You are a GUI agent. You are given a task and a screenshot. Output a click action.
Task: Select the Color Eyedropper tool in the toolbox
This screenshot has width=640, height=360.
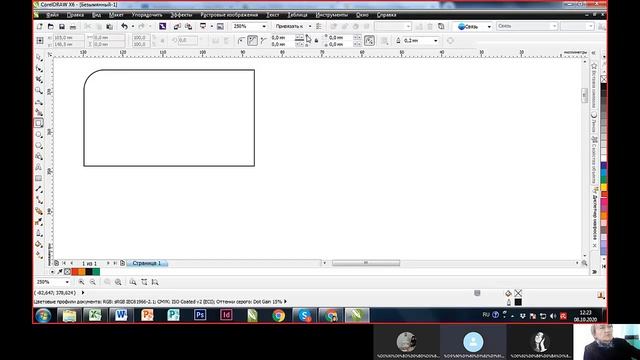pos(39,222)
